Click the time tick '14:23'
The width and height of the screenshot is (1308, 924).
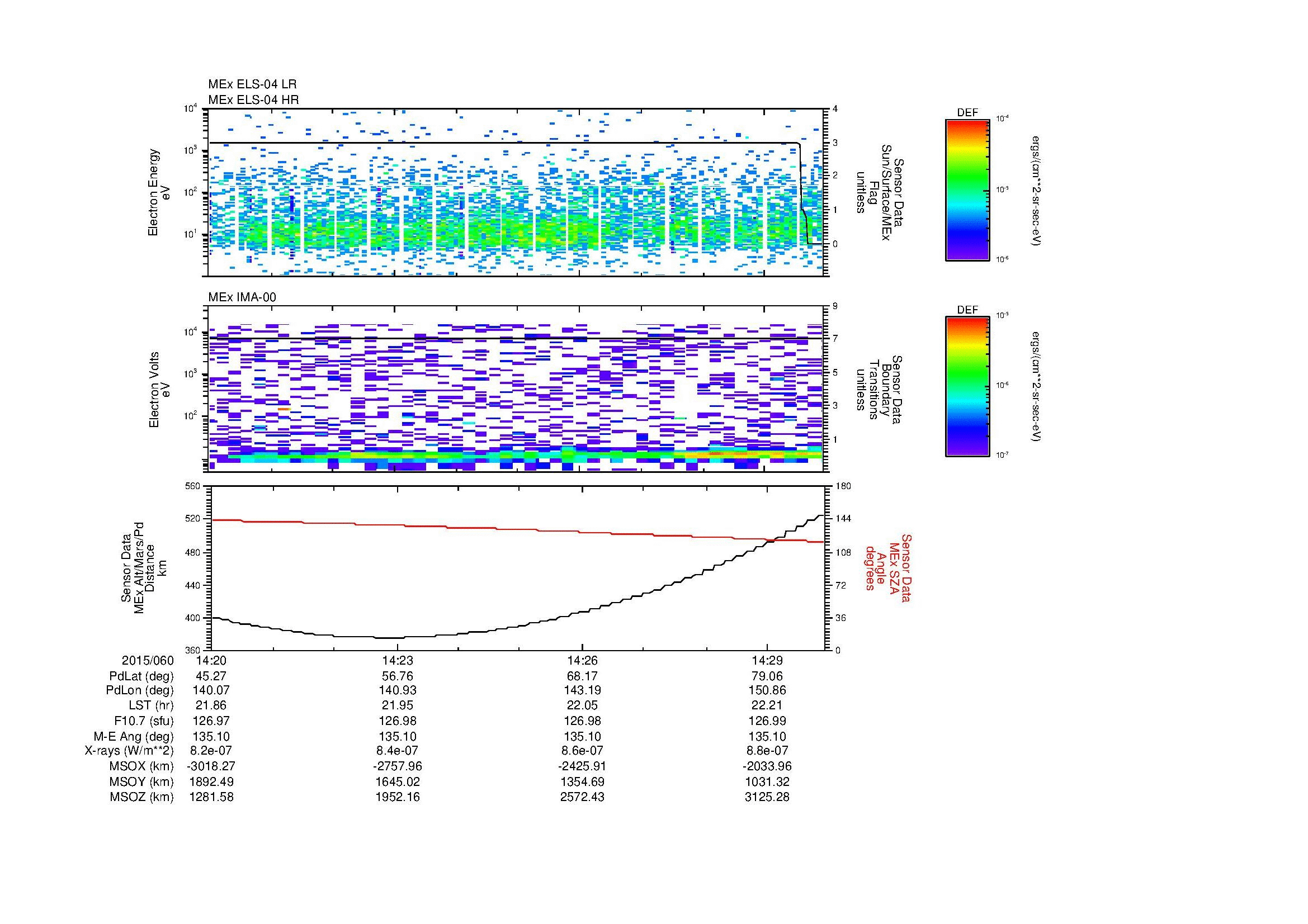pos(397,660)
